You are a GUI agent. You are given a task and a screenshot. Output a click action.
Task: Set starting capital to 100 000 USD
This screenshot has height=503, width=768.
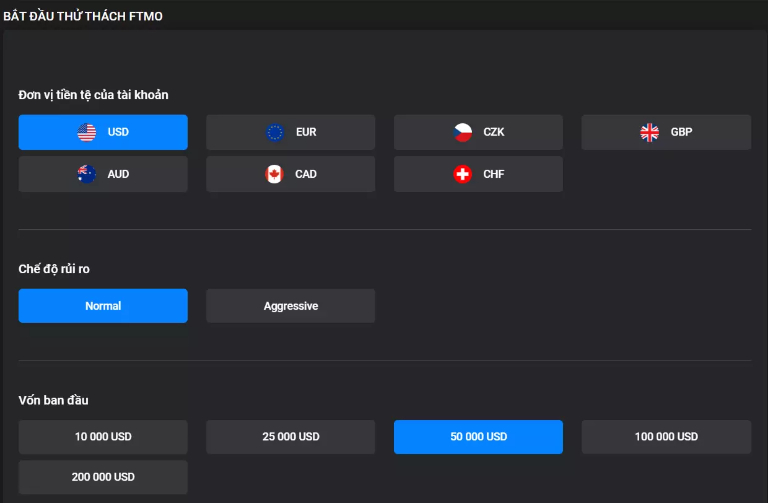666,437
